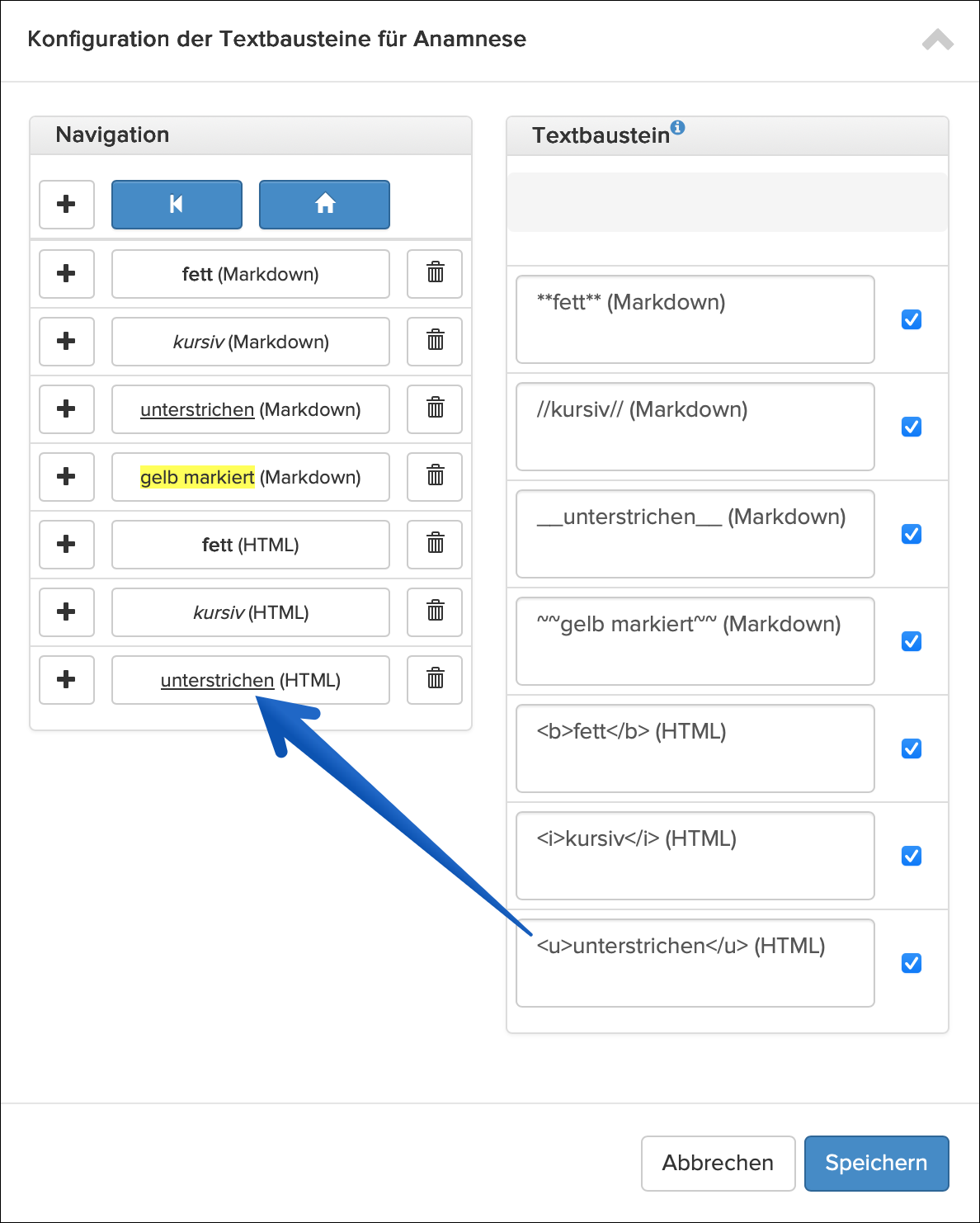The width and height of the screenshot is (980, 1223).
Task: Uncheck the **fett** (Markdown) checkbox
Action: [912, 319]
